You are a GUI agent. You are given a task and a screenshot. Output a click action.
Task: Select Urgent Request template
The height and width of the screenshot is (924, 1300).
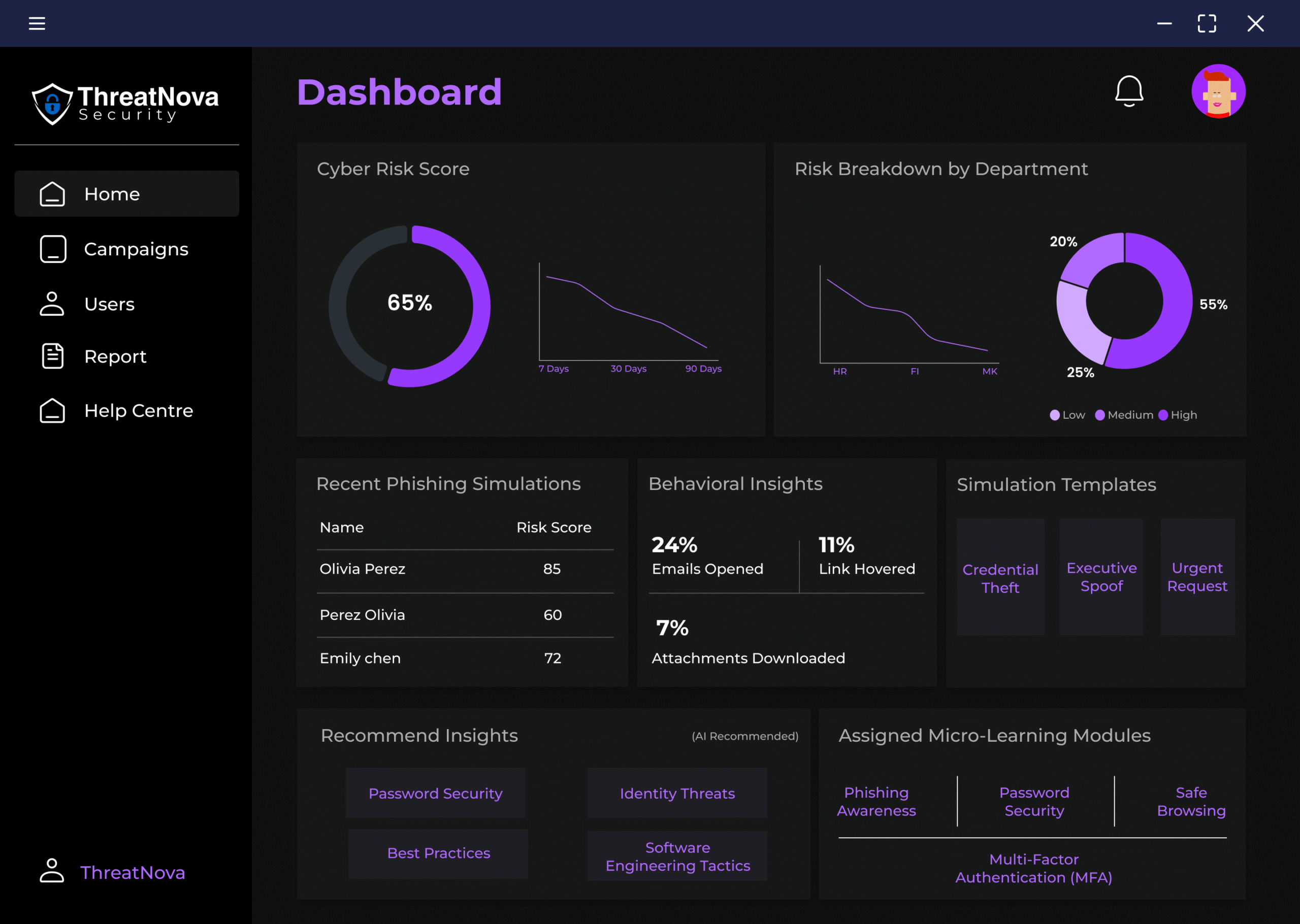coord(1197,577)
